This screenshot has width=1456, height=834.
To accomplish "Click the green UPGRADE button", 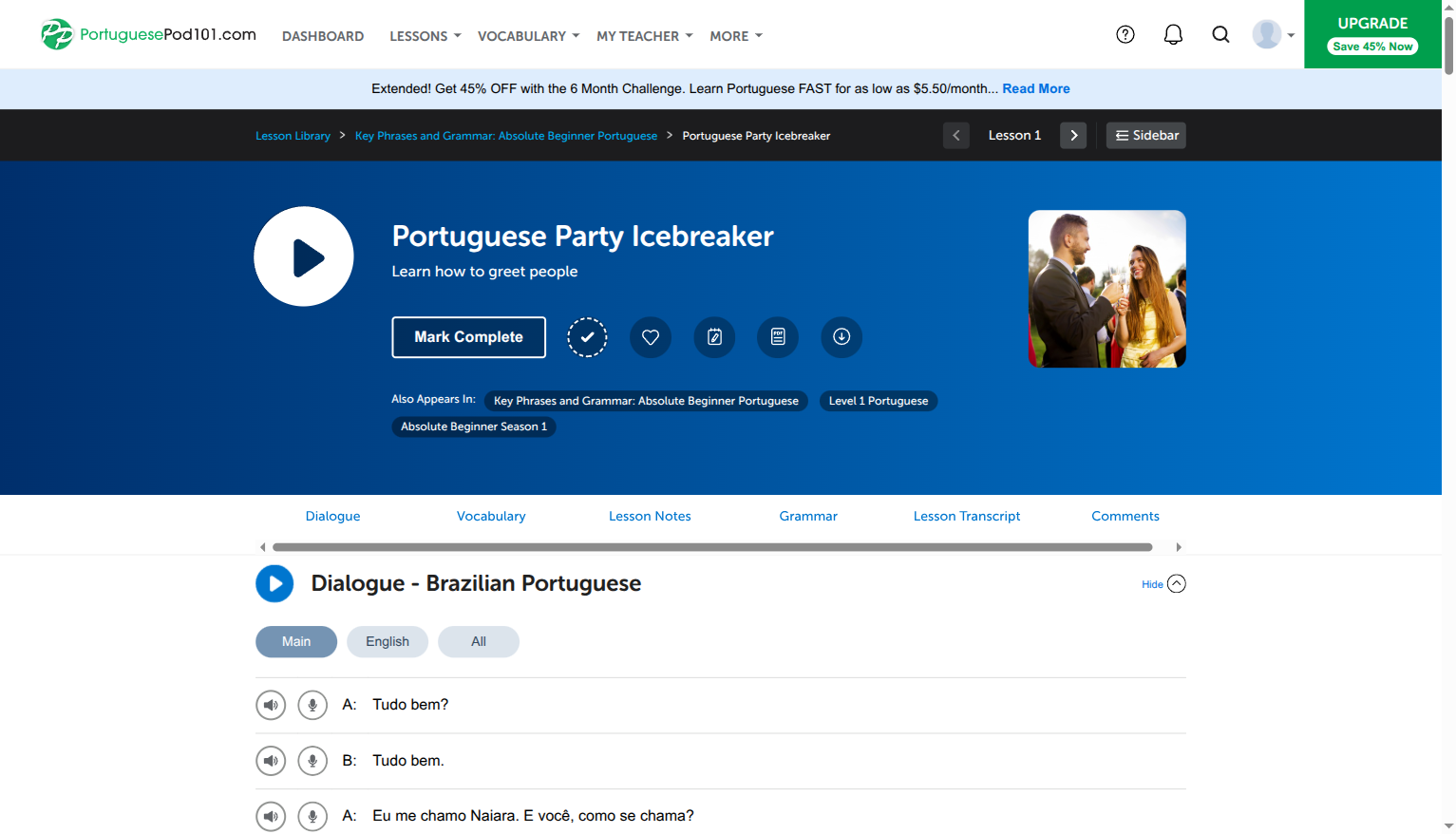I will tap(1372, 34).
